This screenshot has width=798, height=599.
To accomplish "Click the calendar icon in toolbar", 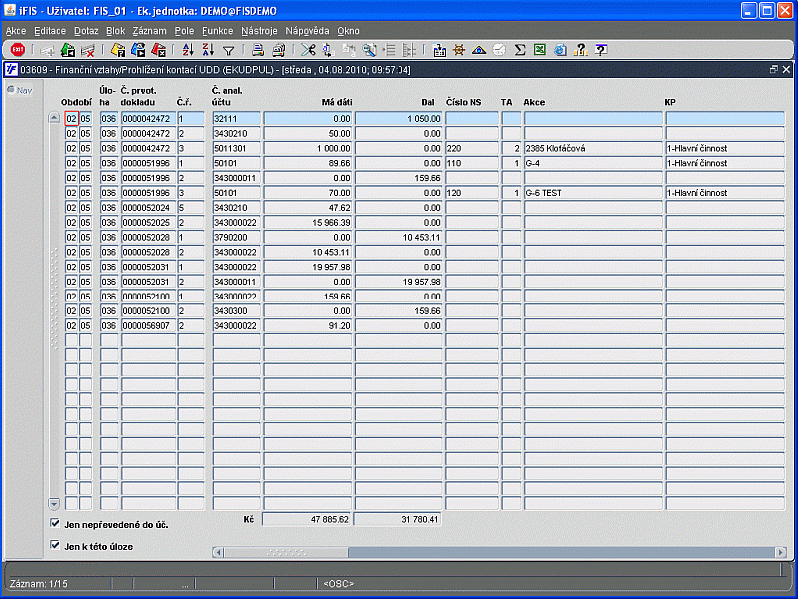I will (439, 50).
